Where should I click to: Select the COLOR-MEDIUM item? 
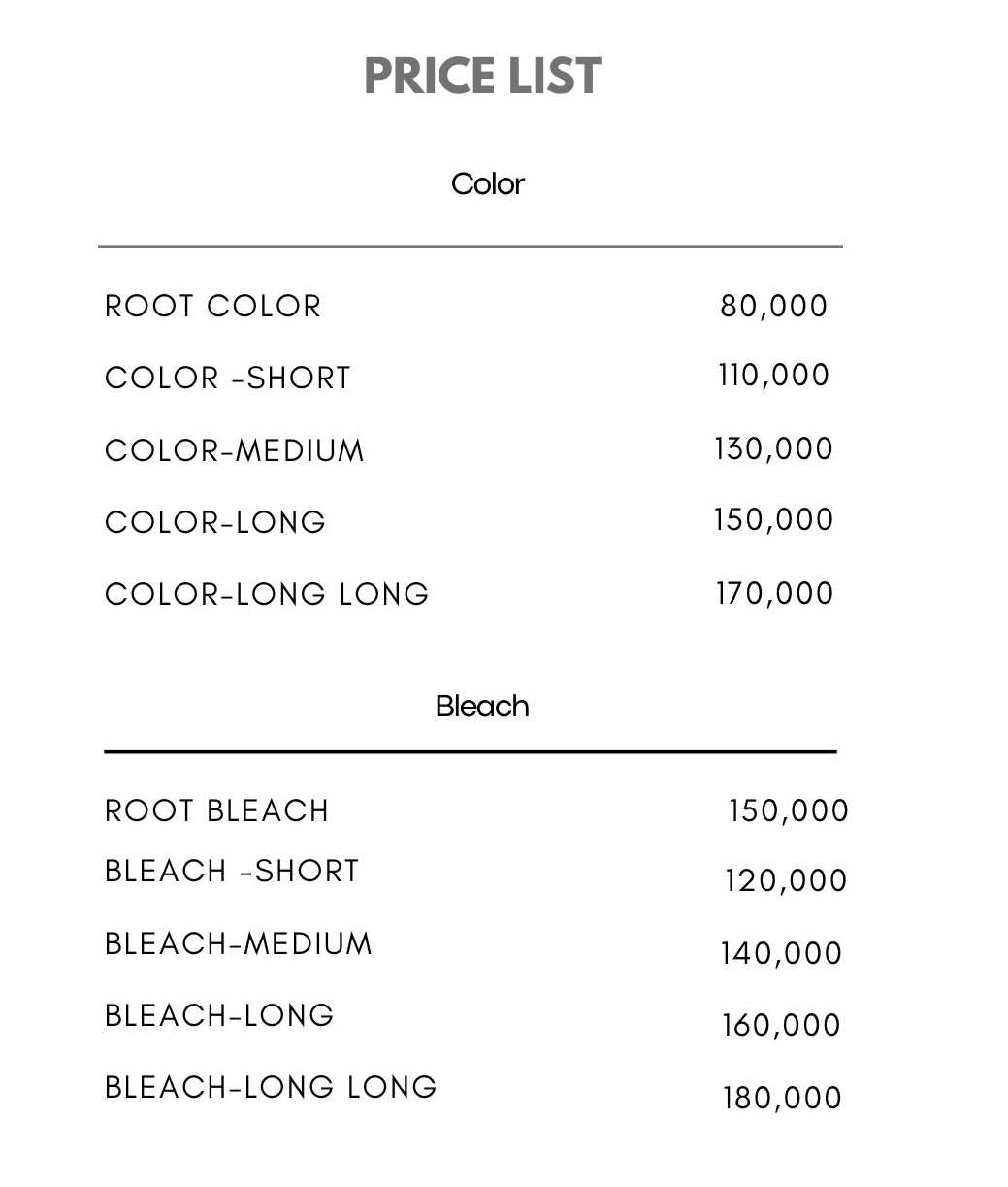(x=235, y=450)
